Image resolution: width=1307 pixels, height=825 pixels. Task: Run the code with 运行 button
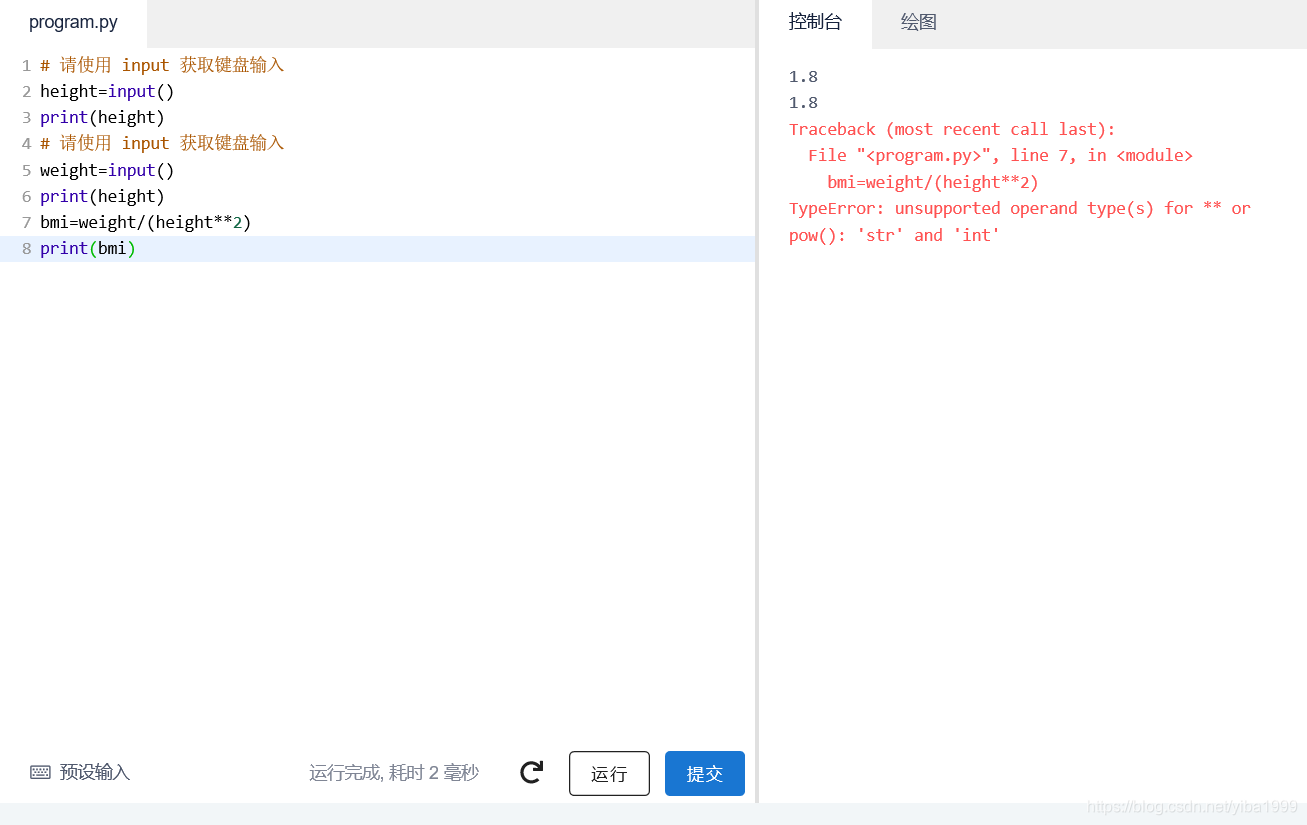point(609,773)
